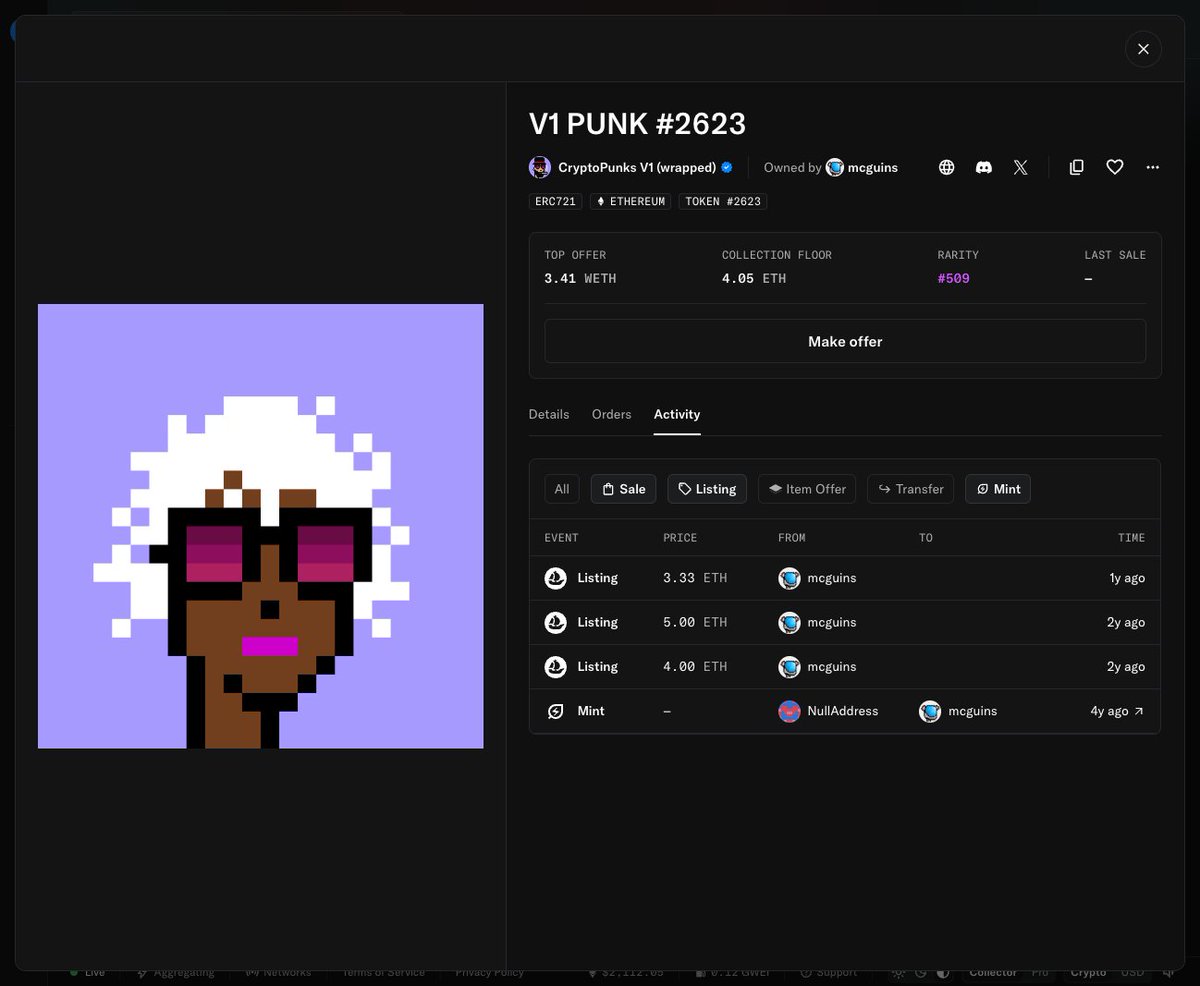The image size is (1200, 986).
Task: Toggle the Transfer activity filter
Action: point(910,489)
